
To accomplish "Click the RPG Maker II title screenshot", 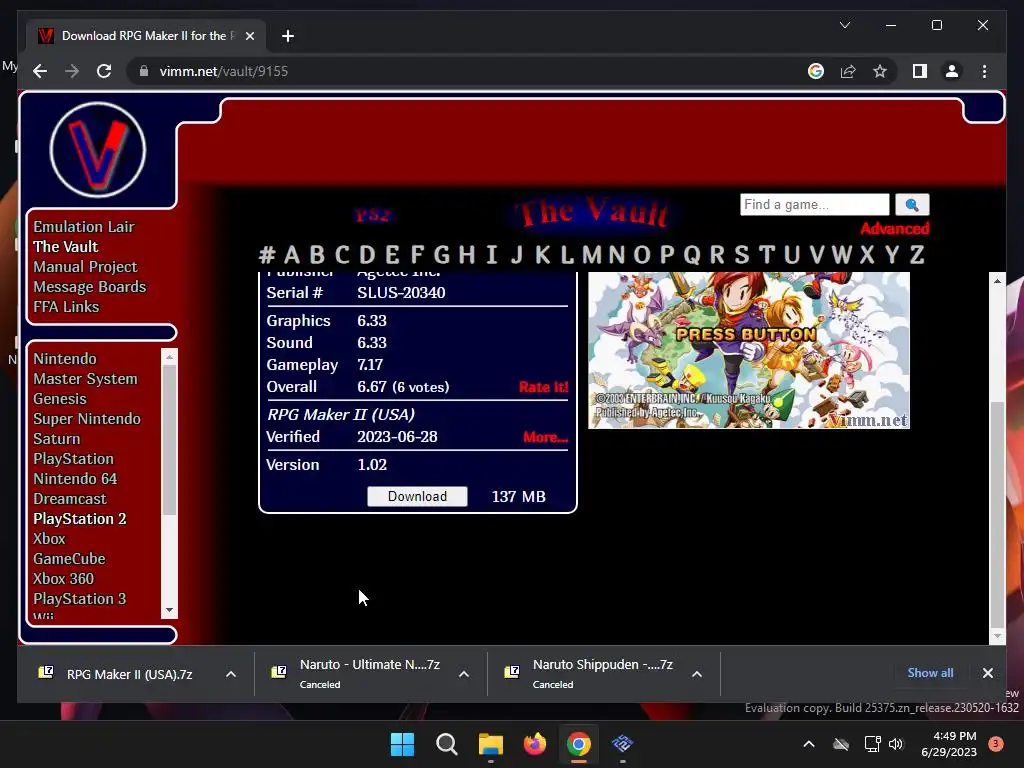I will click(x=748, y=350).
